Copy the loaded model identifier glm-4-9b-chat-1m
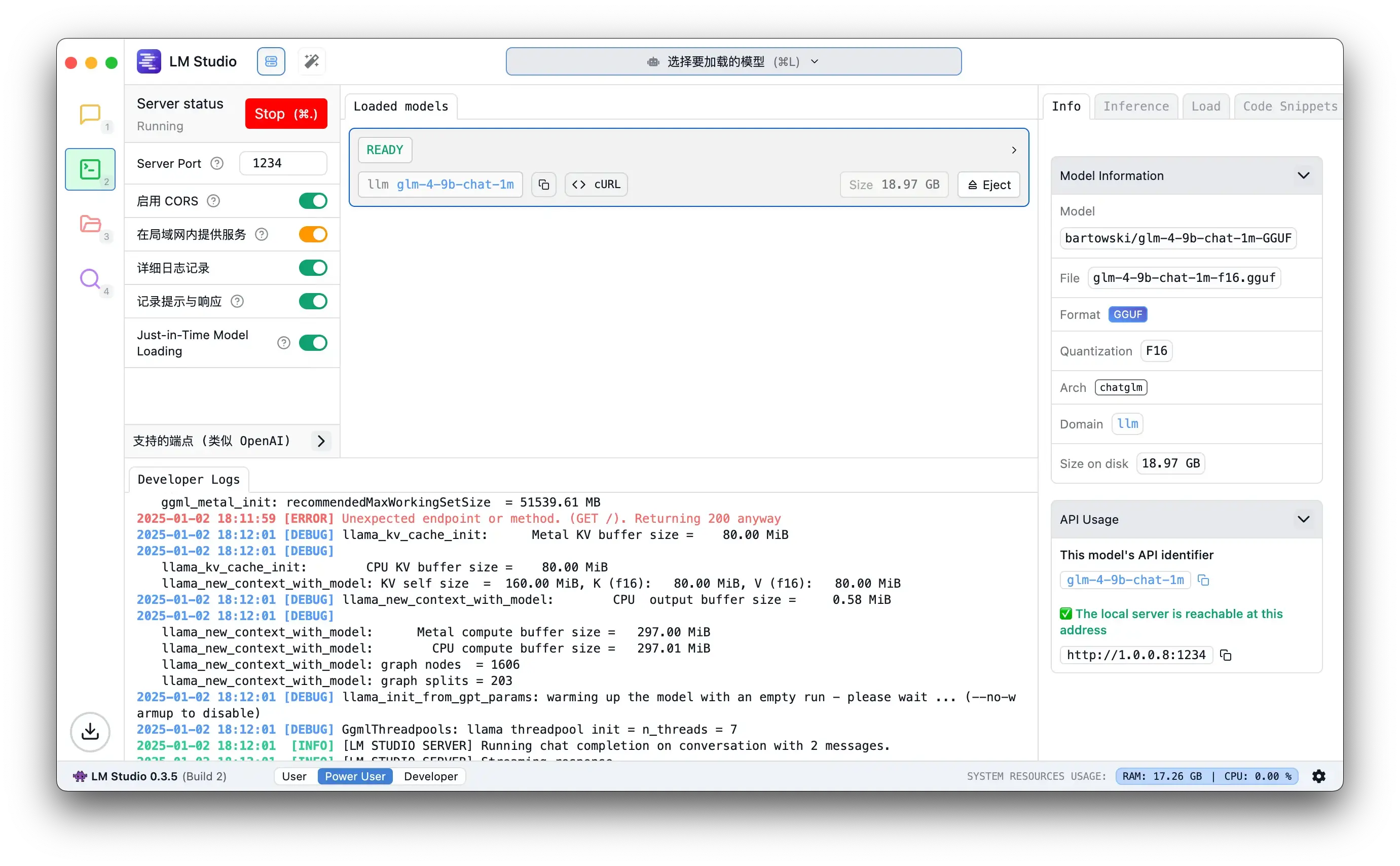The image size is (1400, 866). pos(543,185)
